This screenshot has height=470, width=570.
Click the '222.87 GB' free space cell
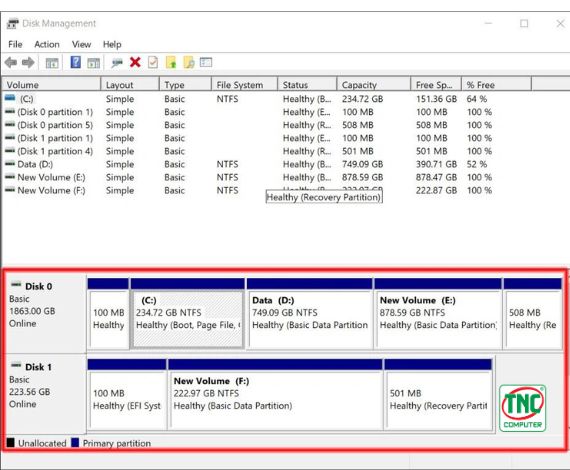pyautogui.click(x=436, y=190)
